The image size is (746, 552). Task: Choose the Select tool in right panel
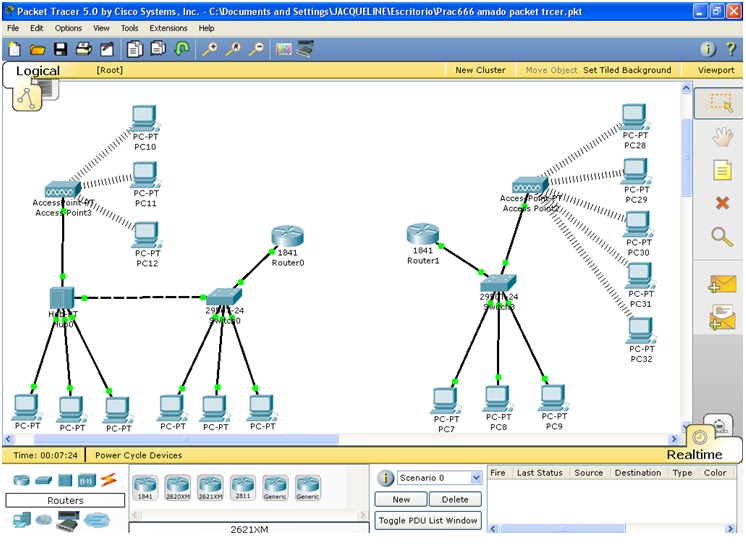click(x=721, y=103)
